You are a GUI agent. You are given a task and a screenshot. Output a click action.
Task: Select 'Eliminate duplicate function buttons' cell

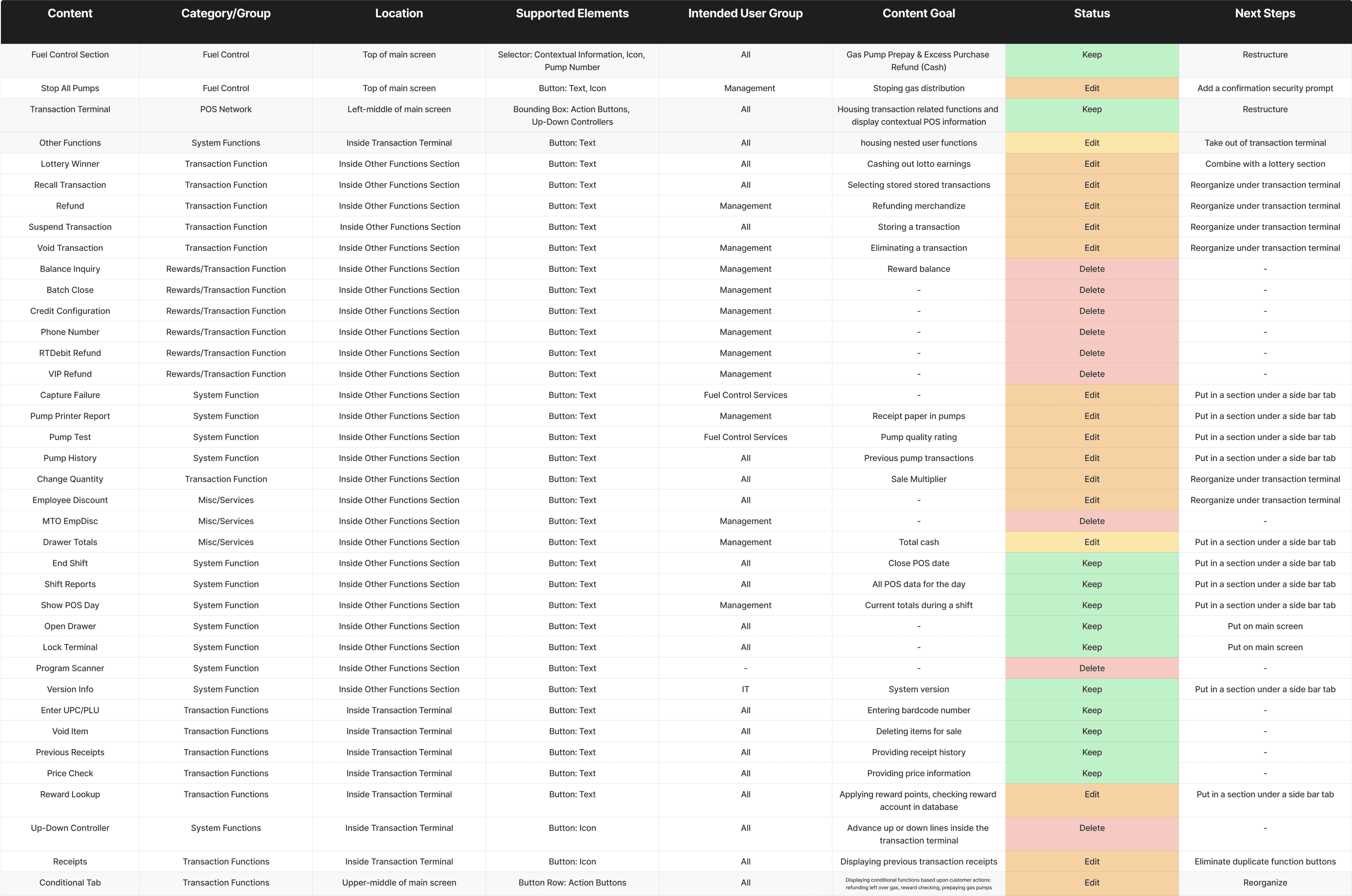click(1265, 862)
